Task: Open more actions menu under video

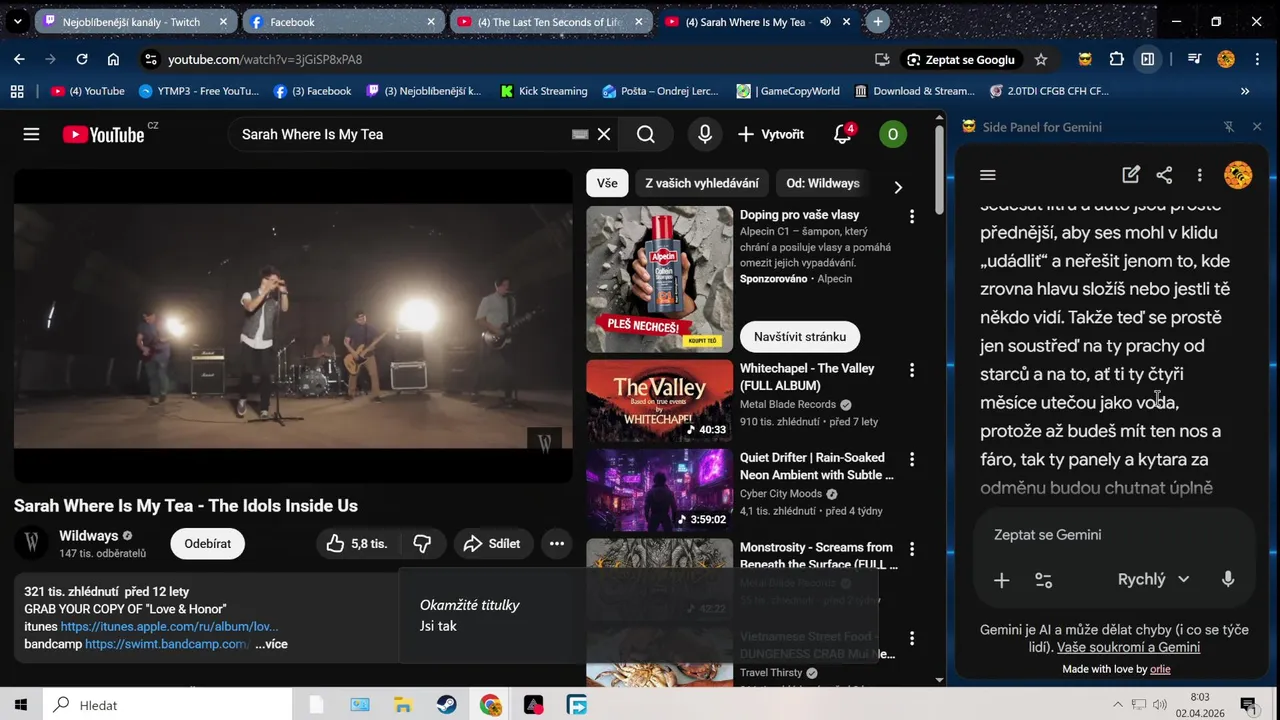Action: pyautogui.click(x=557, y=543)
